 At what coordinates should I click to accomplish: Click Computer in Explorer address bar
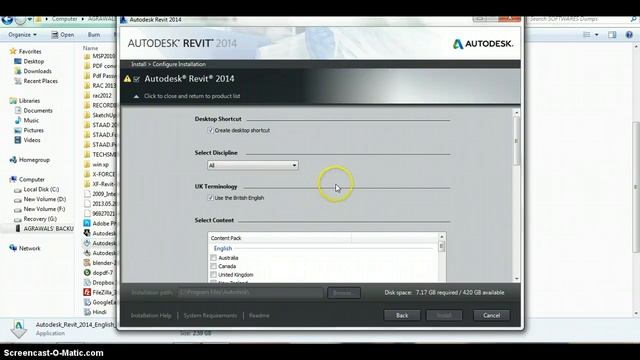click(x=64, y=19)
